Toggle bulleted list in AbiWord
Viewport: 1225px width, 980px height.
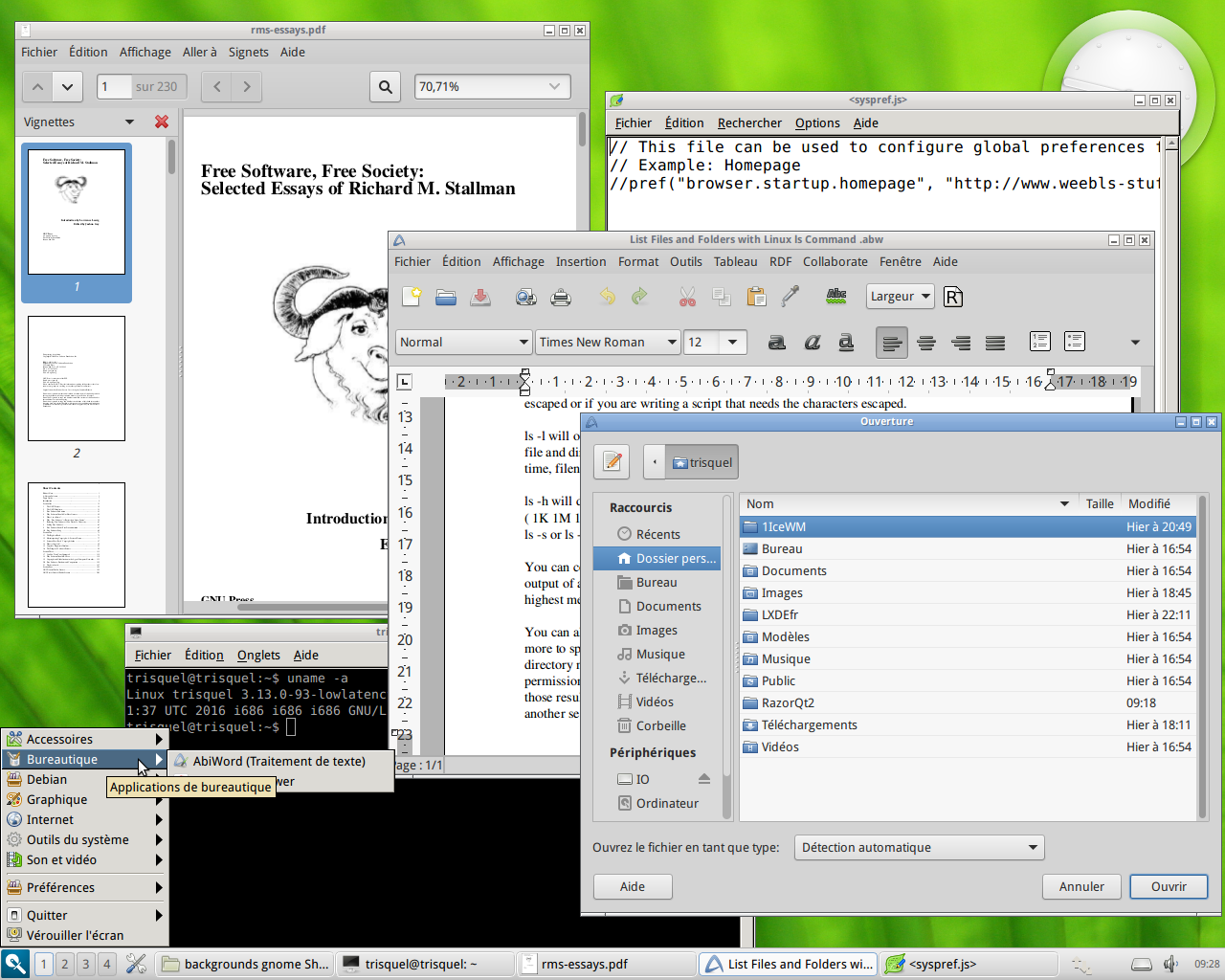(1075, 341)
